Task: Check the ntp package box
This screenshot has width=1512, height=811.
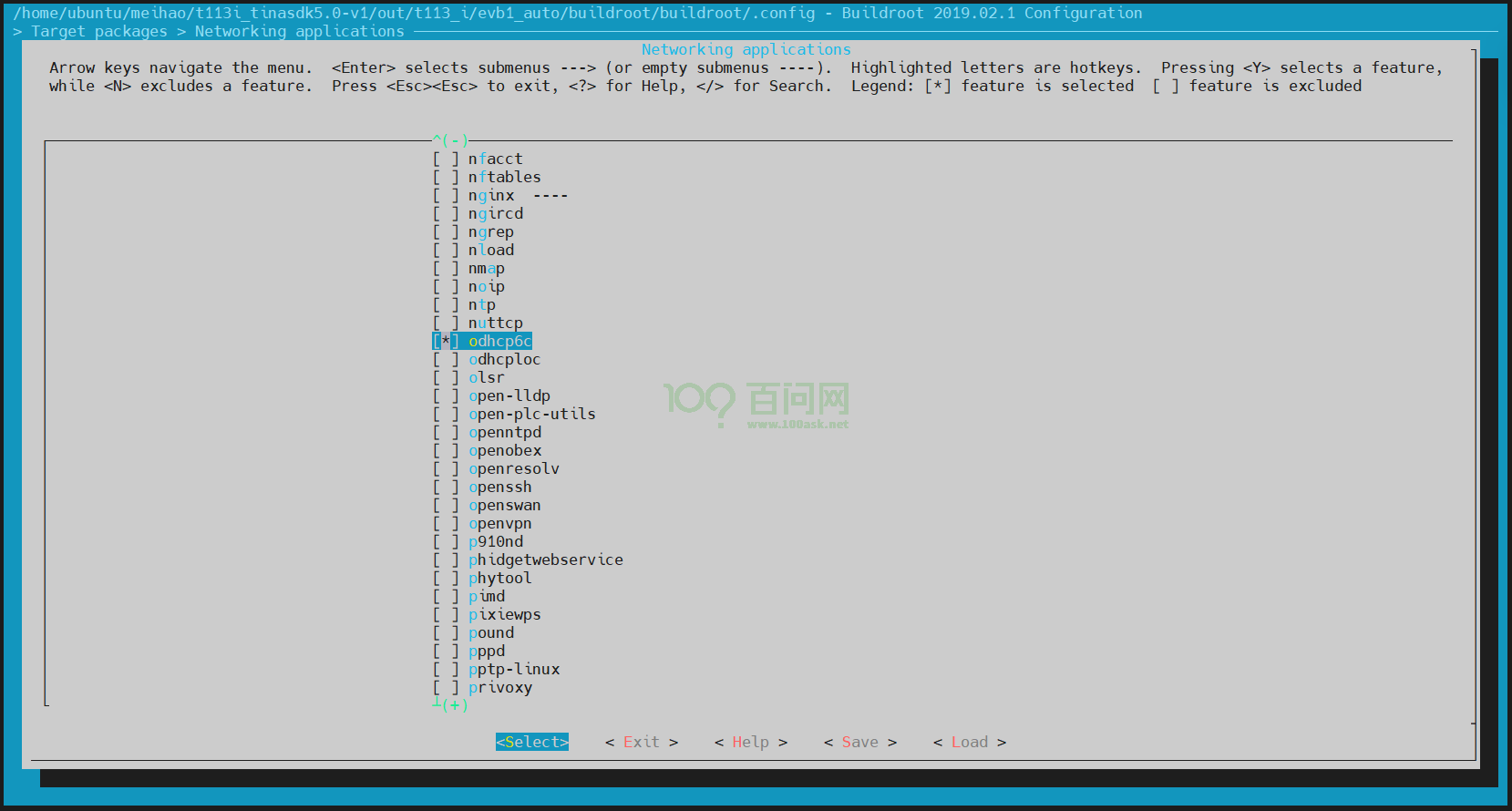Action: pos(446,304)
